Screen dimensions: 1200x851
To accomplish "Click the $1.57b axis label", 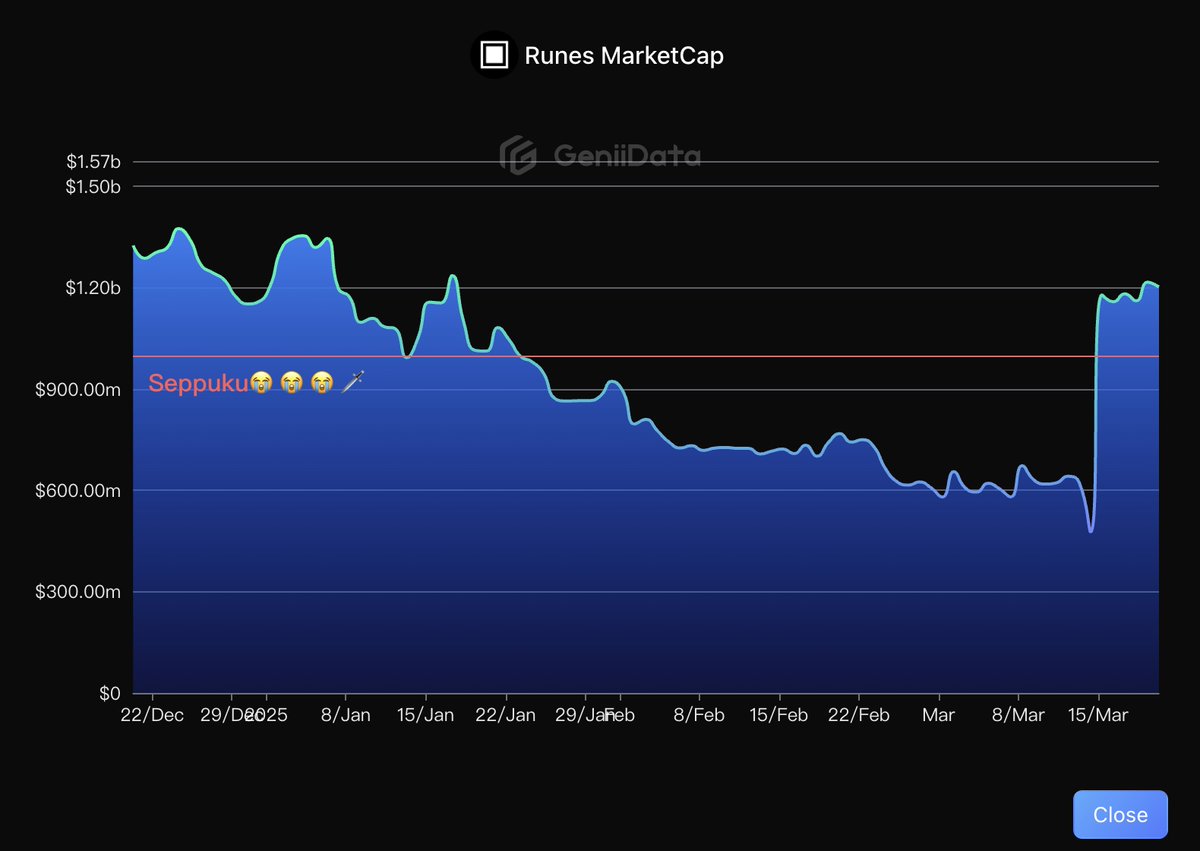I will (93, 161).
